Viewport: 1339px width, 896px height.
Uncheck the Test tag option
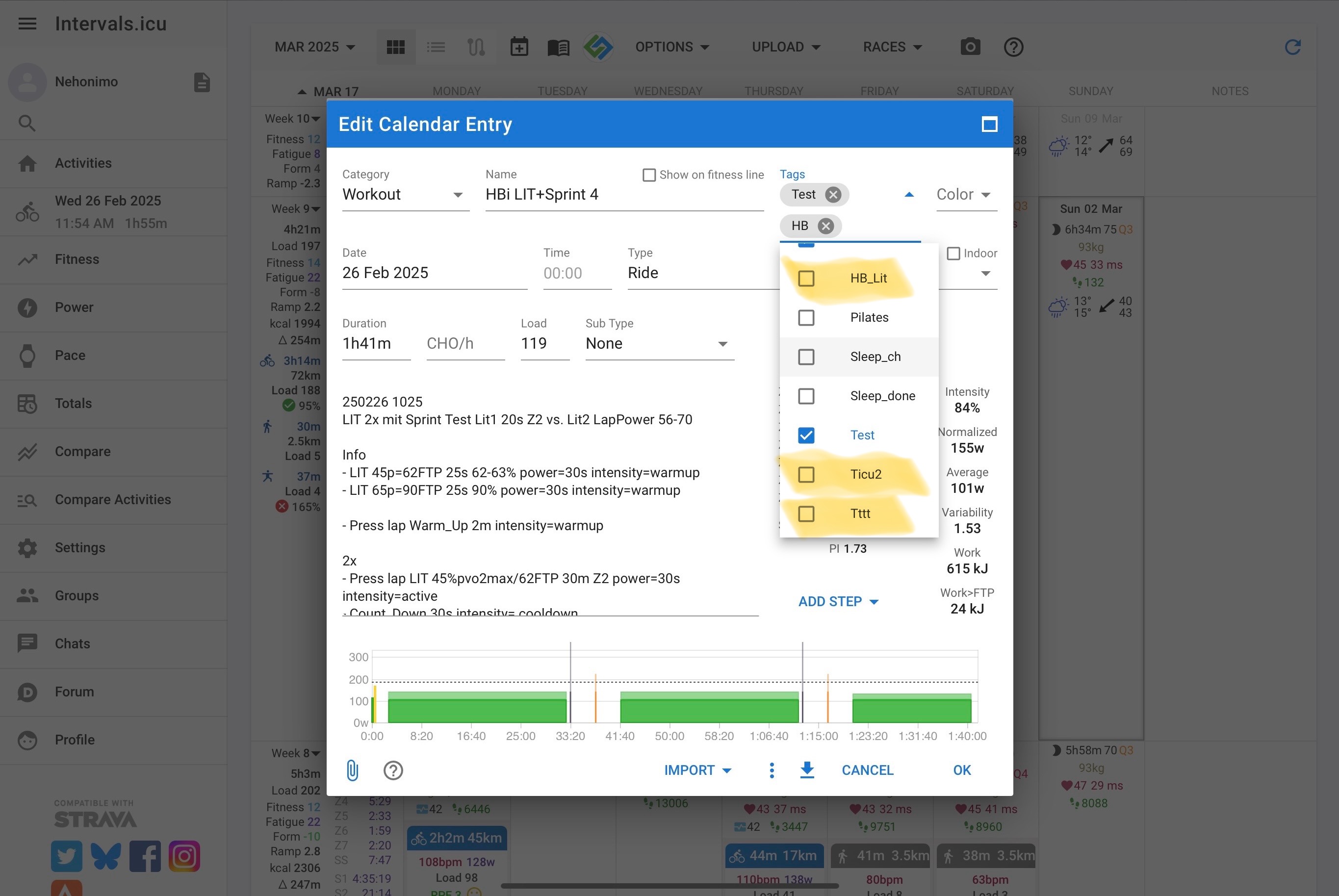click(x=806, y=435)
